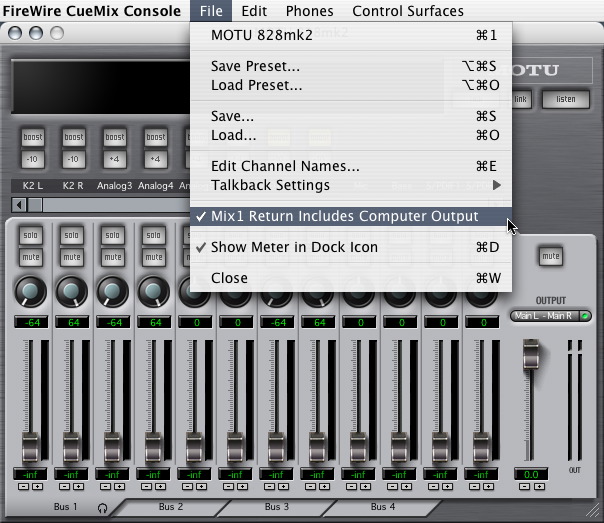Mute the master output

pyautogui.click(x=551, y=256)
